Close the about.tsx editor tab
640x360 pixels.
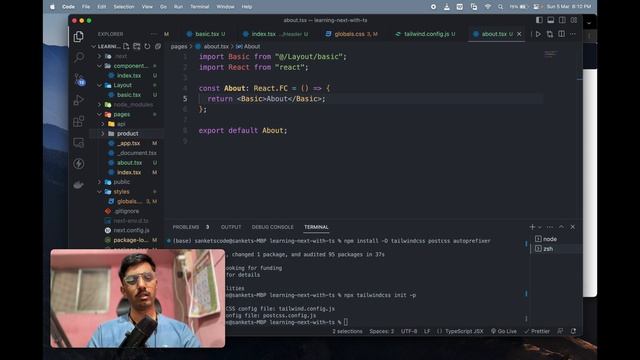519,34
